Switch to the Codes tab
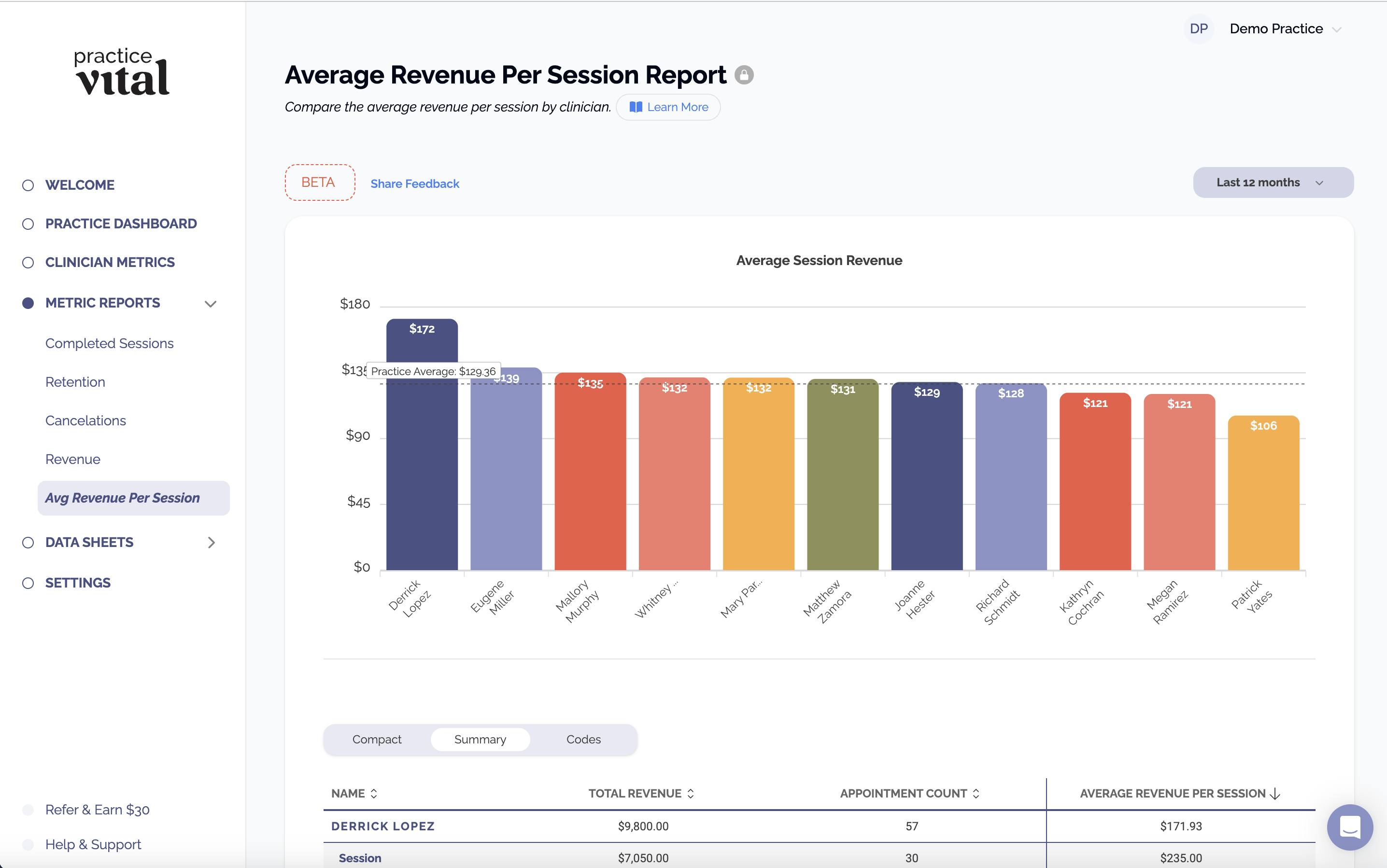This screenshot has height=868, width=1387. 583,740
